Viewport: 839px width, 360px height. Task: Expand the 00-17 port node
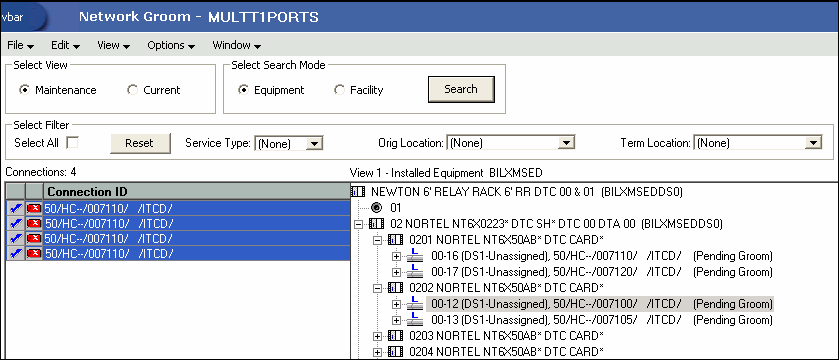[x=396, y=272]
